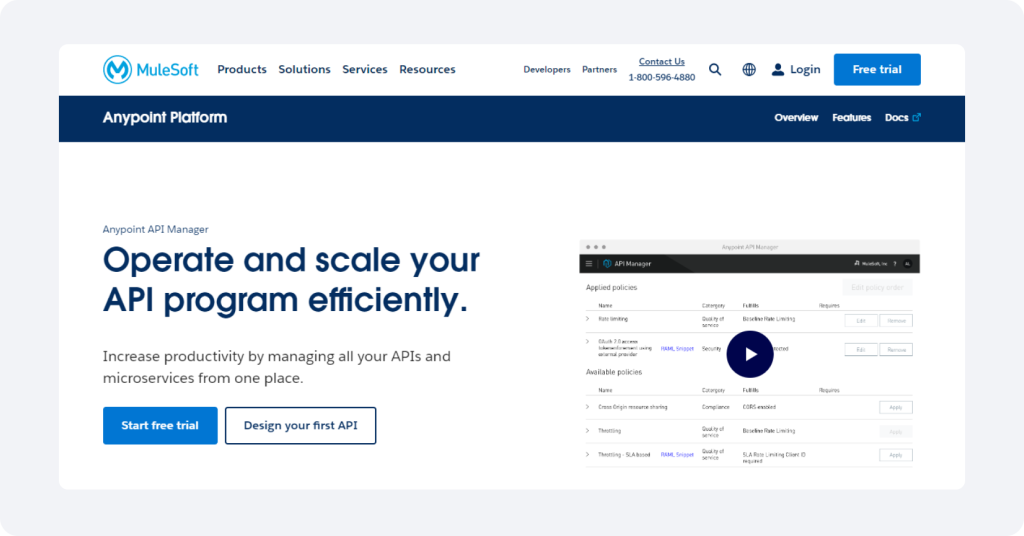The height and width of the screenshot is (536, 1024).
Task: Click the Compliance category cell
Action: [x=716, y=407]
